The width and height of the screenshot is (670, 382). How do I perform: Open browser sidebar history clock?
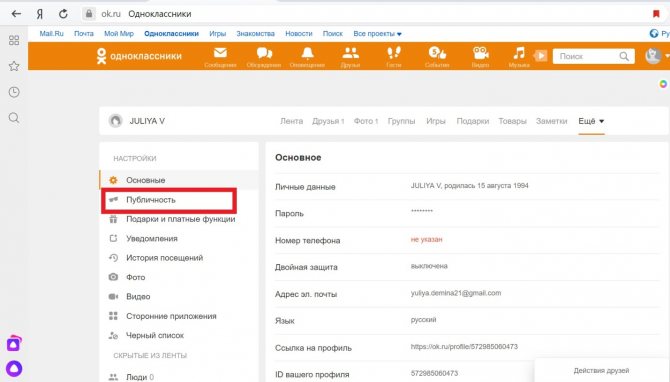[x=14, y=92]
